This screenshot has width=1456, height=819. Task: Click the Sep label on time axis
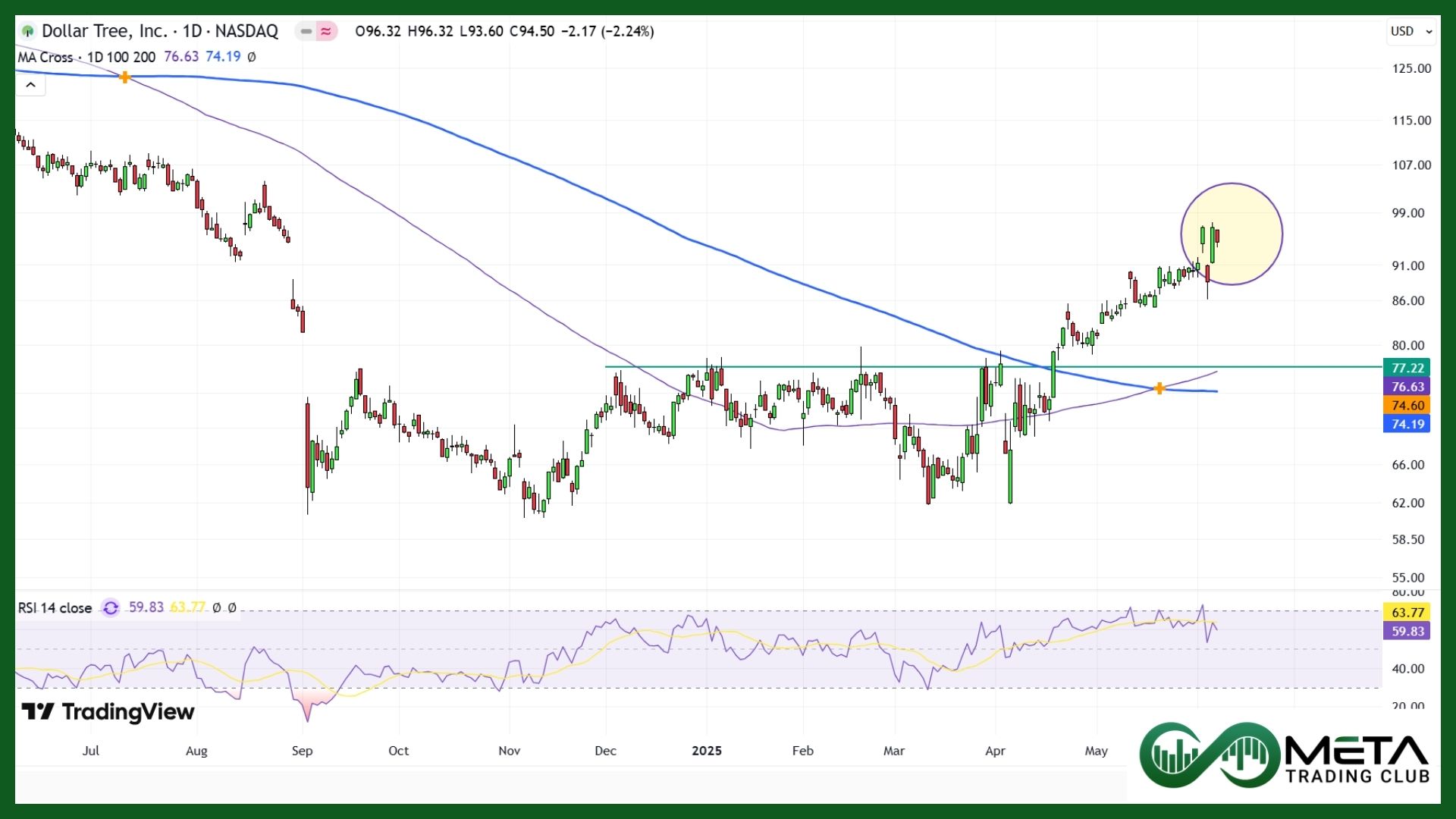302,751
